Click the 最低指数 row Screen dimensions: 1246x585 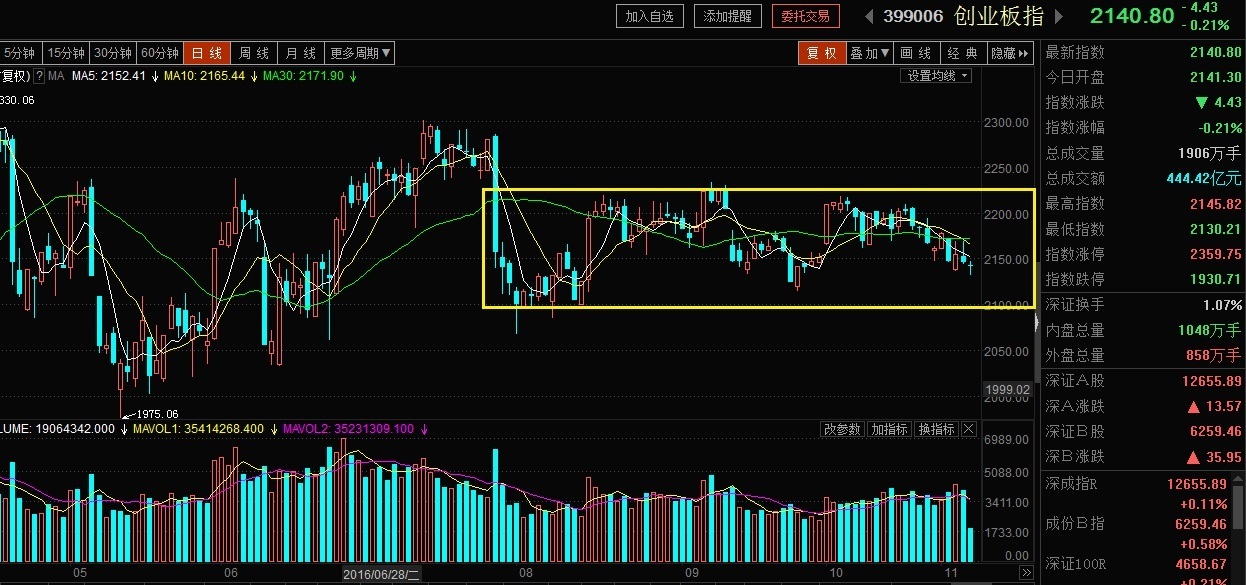coord(1143,229)
